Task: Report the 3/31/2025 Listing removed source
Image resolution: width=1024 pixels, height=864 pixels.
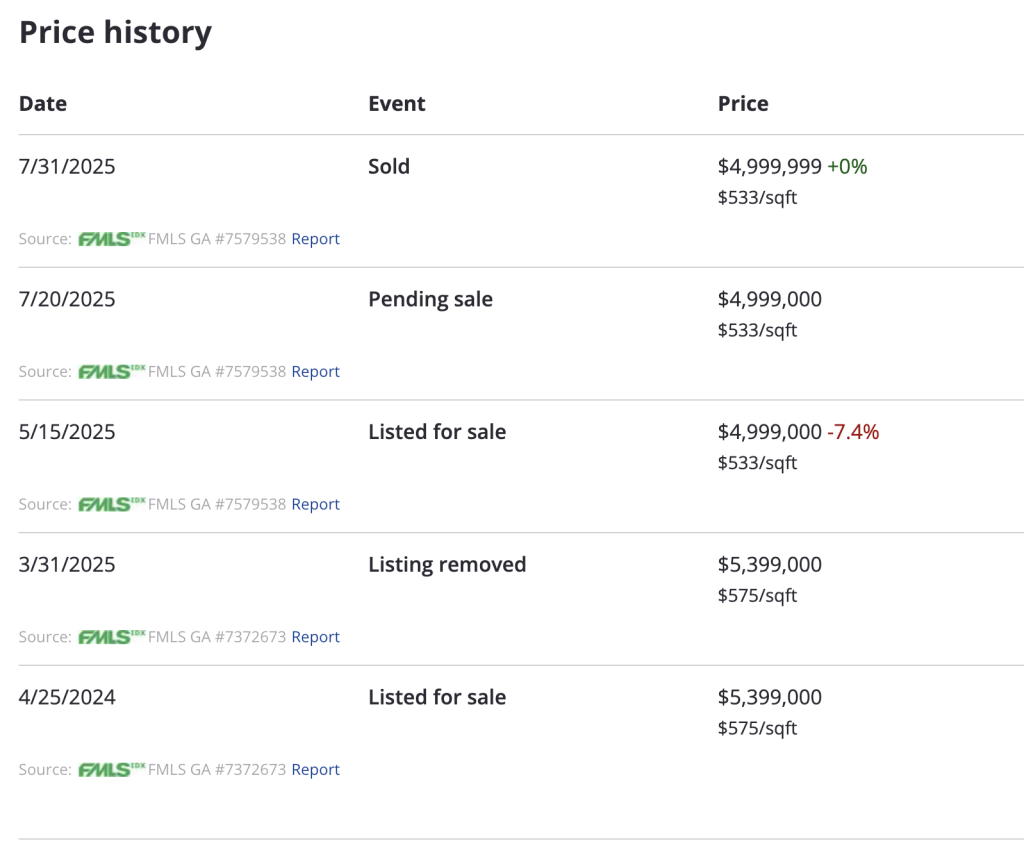Action: tap(315, 637)
